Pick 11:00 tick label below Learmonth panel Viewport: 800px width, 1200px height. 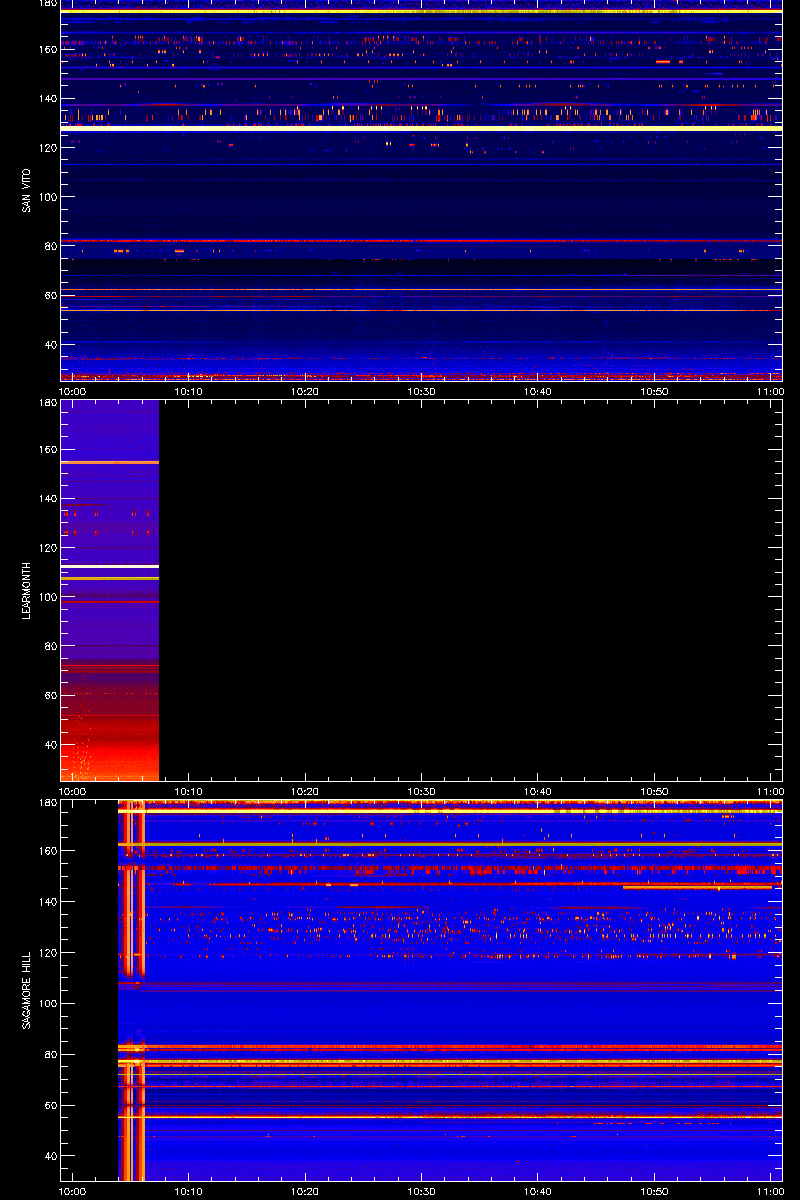tap(770, 791)
